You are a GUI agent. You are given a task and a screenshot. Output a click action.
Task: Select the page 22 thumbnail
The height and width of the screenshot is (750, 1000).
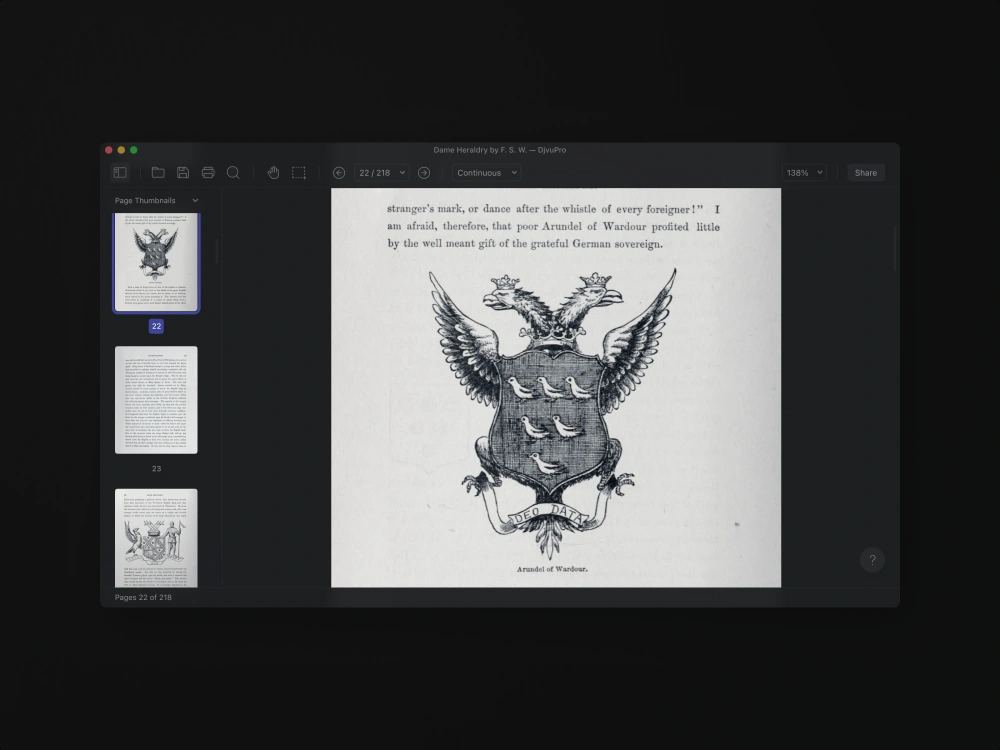pos(156,263)
